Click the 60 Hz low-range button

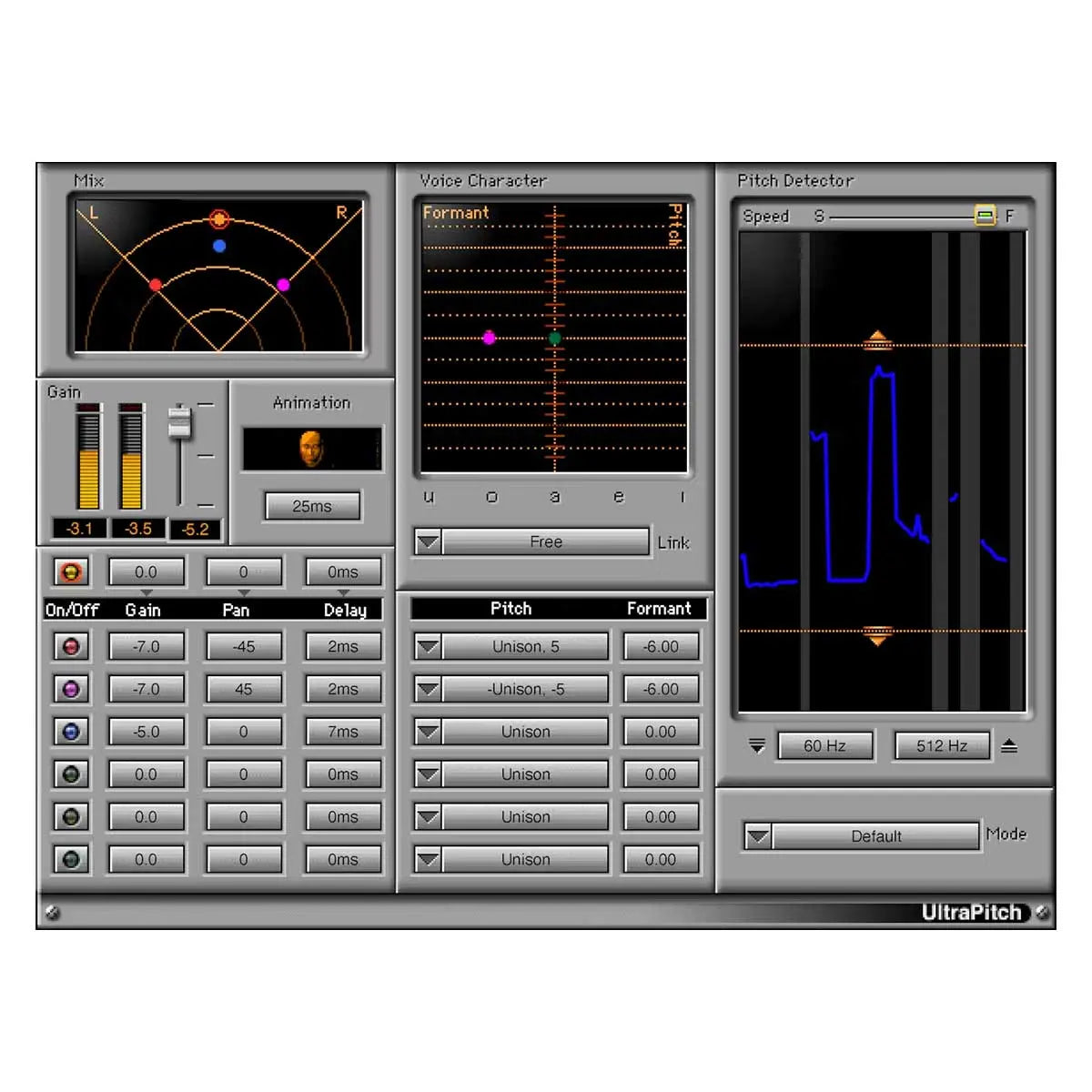tap(824, 744)
